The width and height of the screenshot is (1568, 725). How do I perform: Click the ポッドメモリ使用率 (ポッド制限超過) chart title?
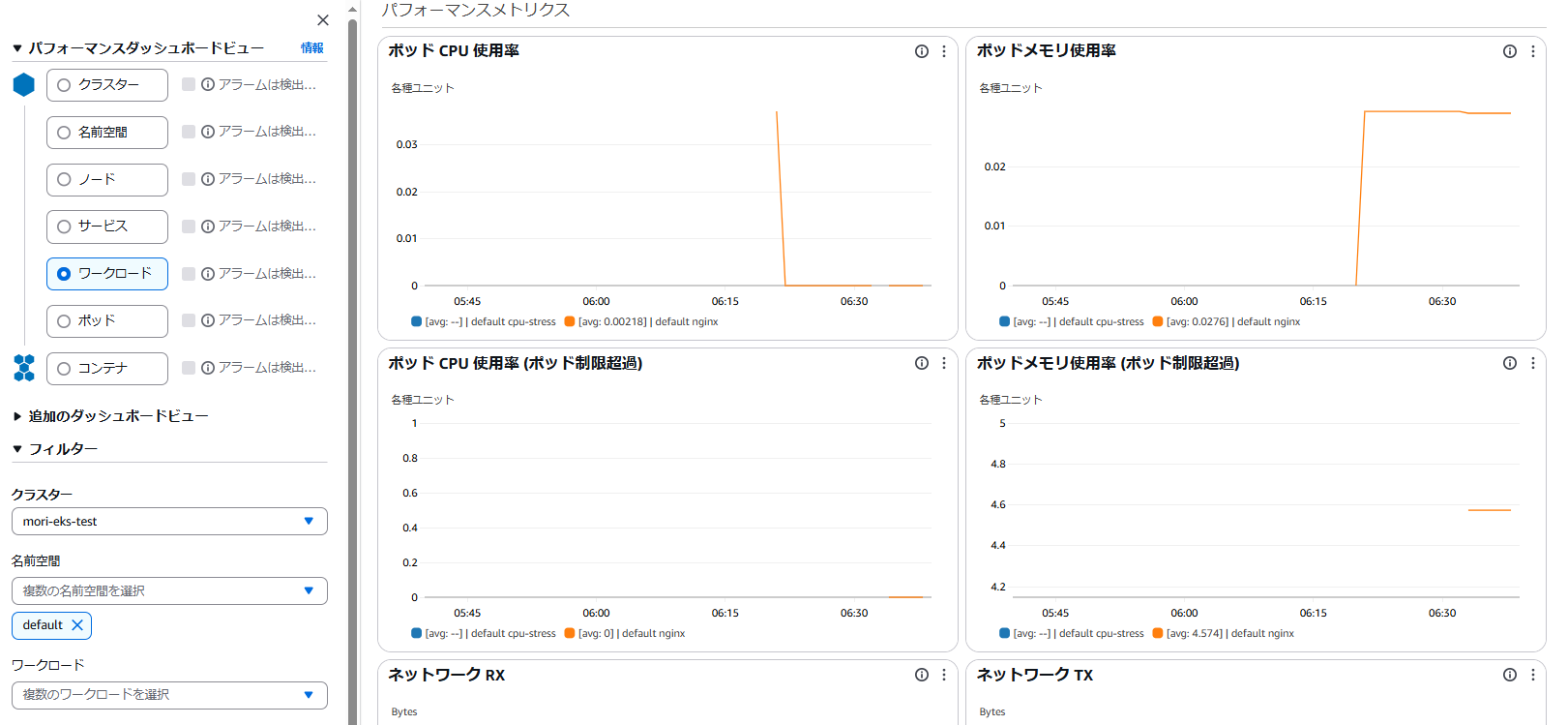click(1108, 363)
